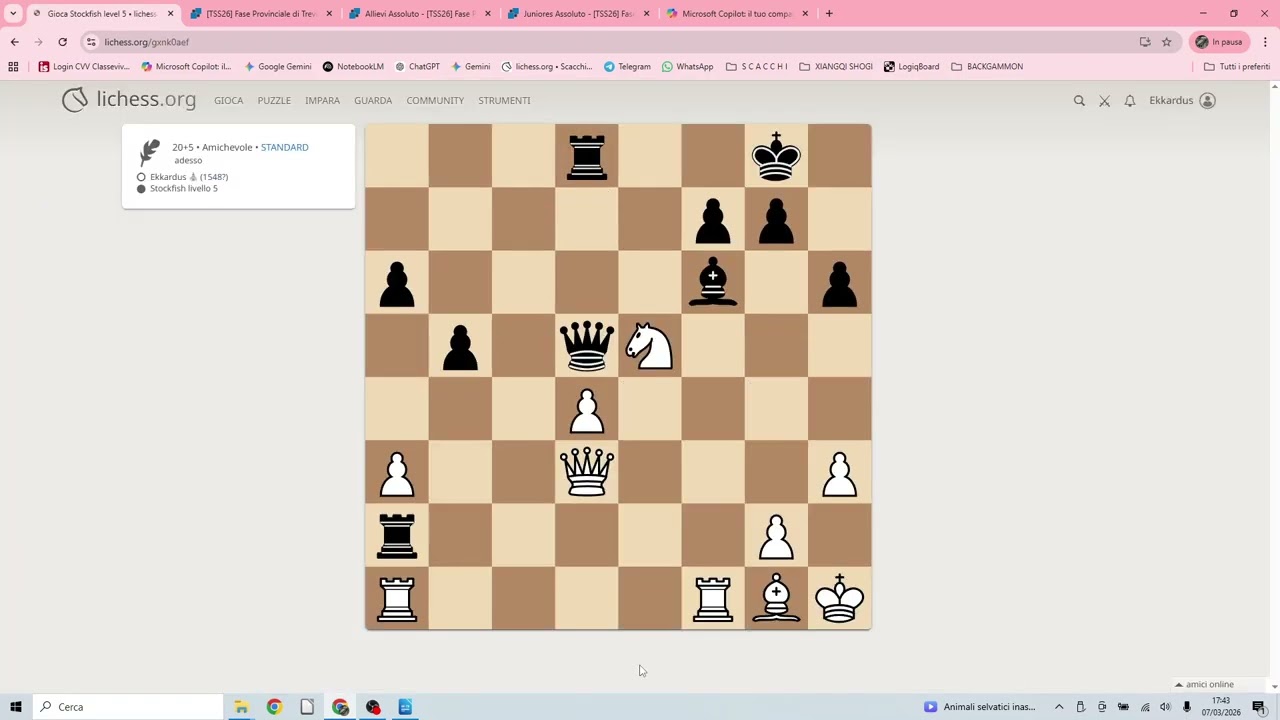Click the install app icon in address bar
This screenshot has height=720, width=1280.
click(x=1145, y=42)
